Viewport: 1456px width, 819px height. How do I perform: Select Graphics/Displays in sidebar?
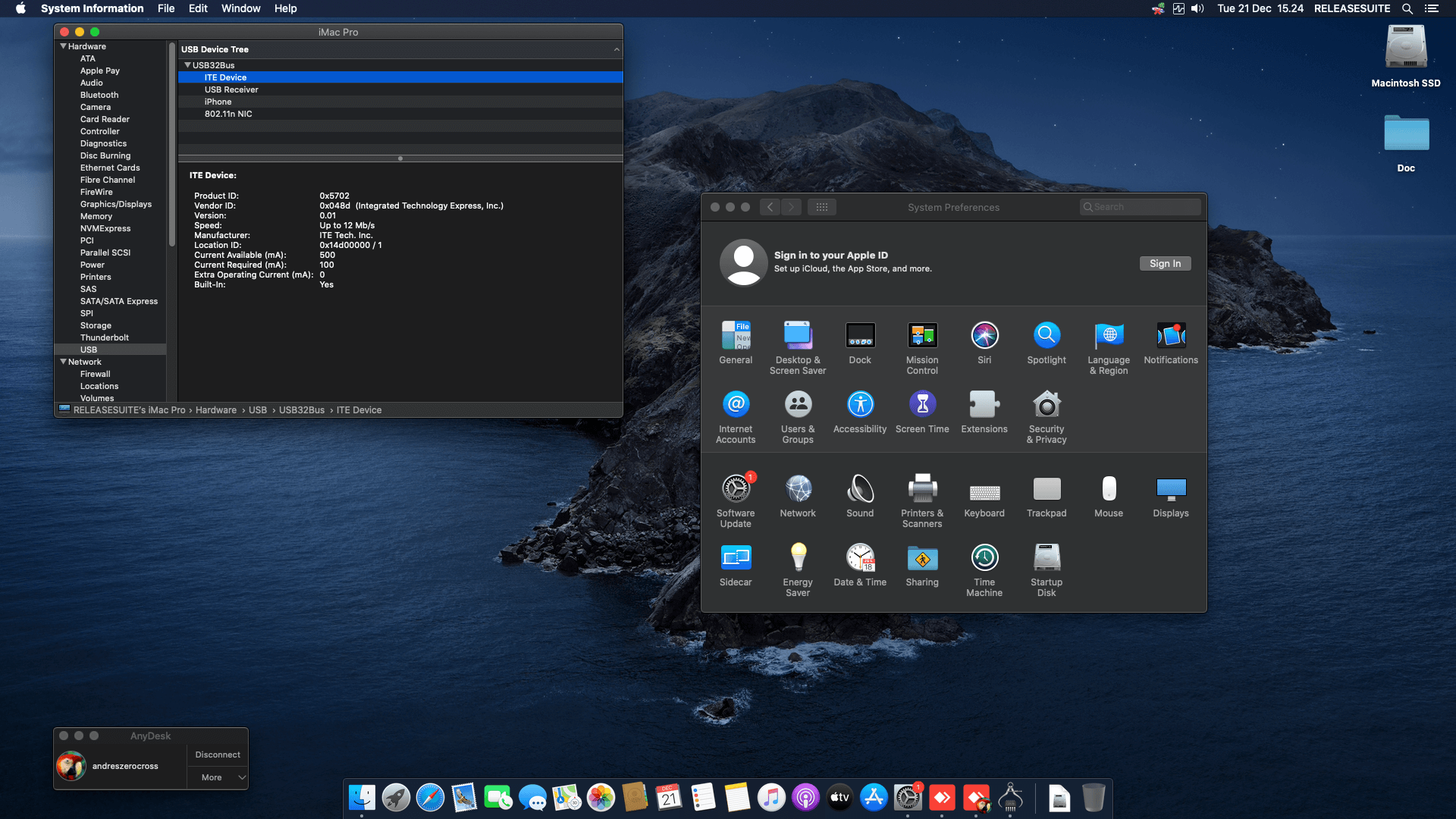click(116, 204)
